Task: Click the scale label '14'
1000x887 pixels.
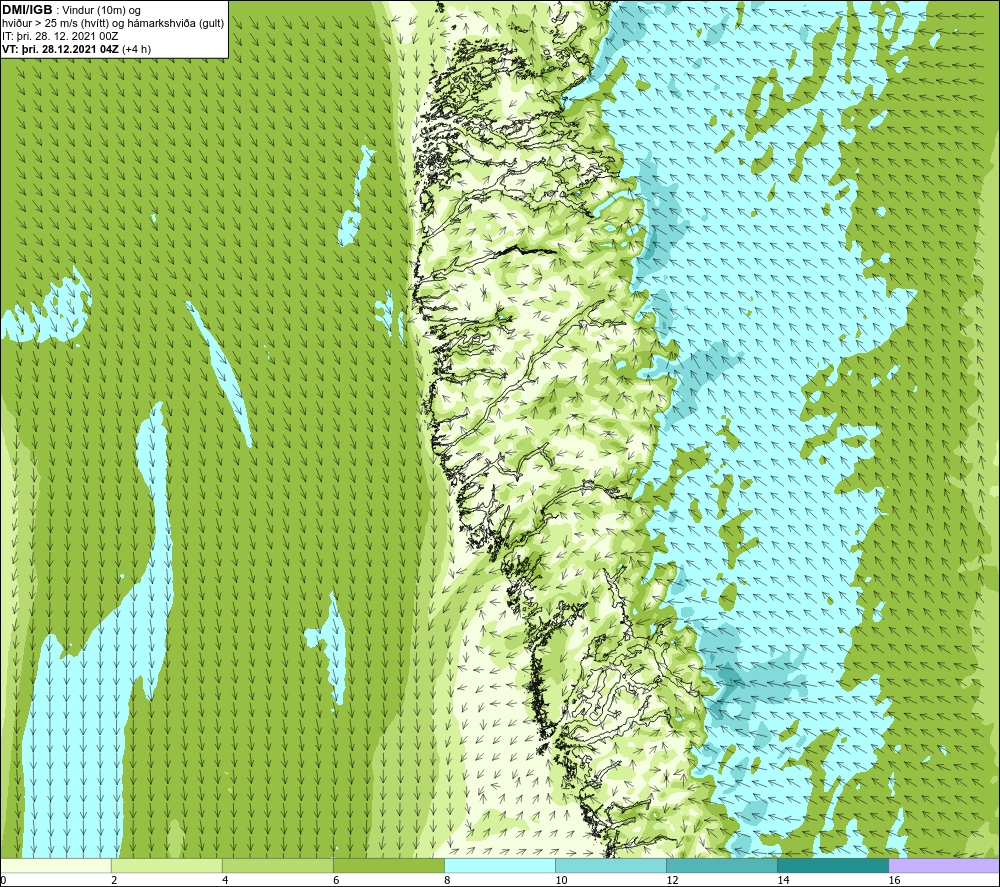Action: (x=783, y=880)
